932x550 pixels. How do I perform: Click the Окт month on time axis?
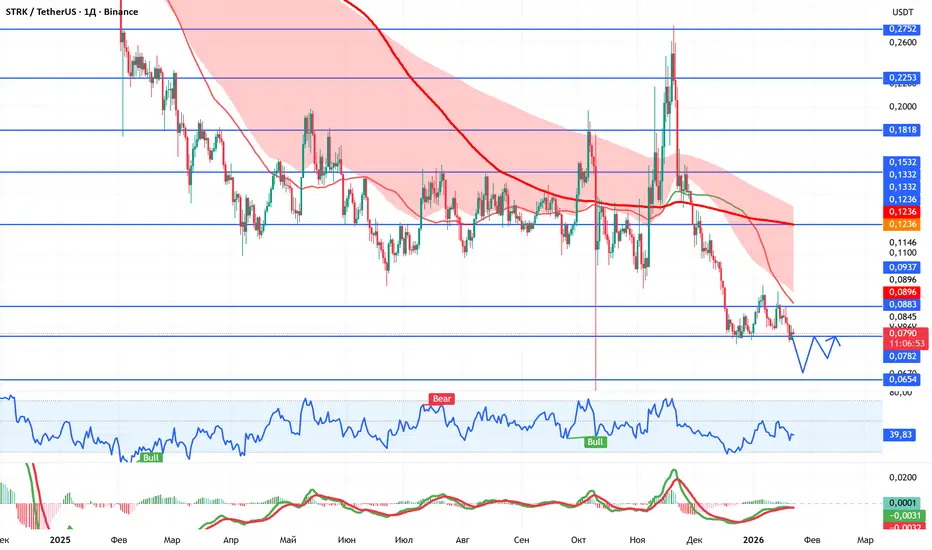(578, 540)
